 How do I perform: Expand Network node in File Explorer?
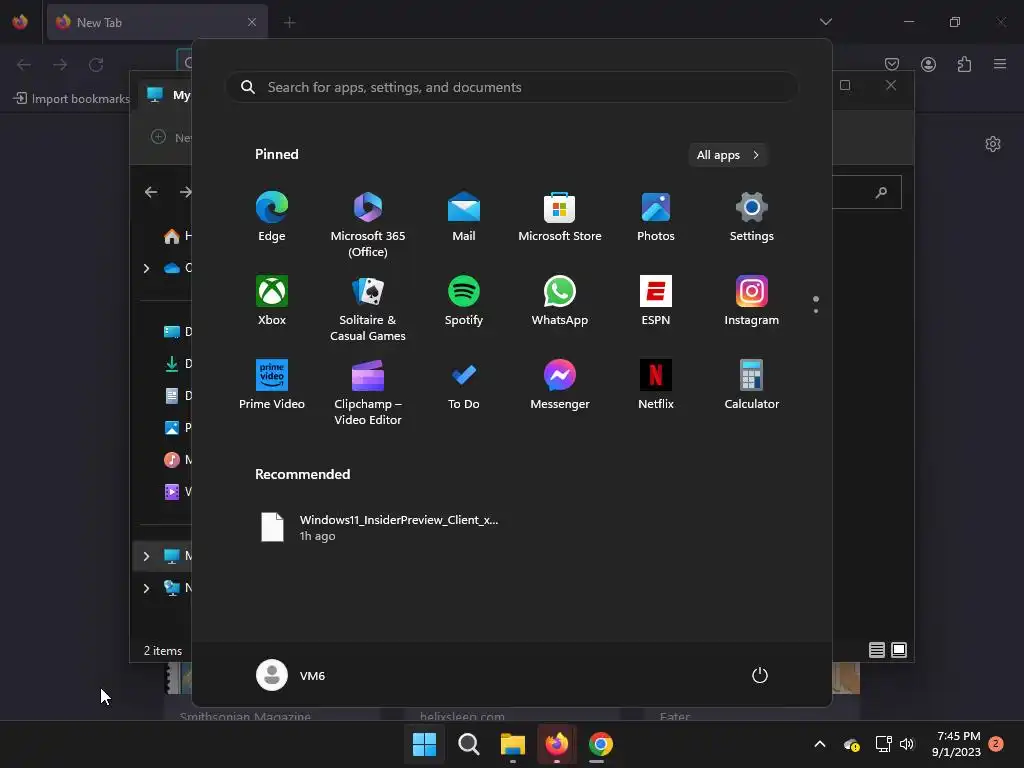click(146, 588)
